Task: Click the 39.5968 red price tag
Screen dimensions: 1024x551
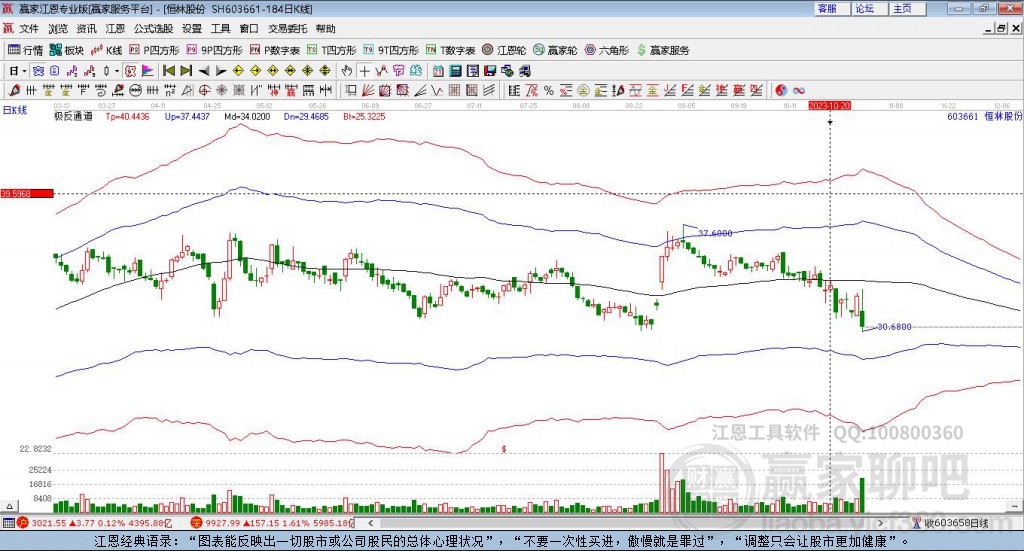Action: click(x=27, y=193)
